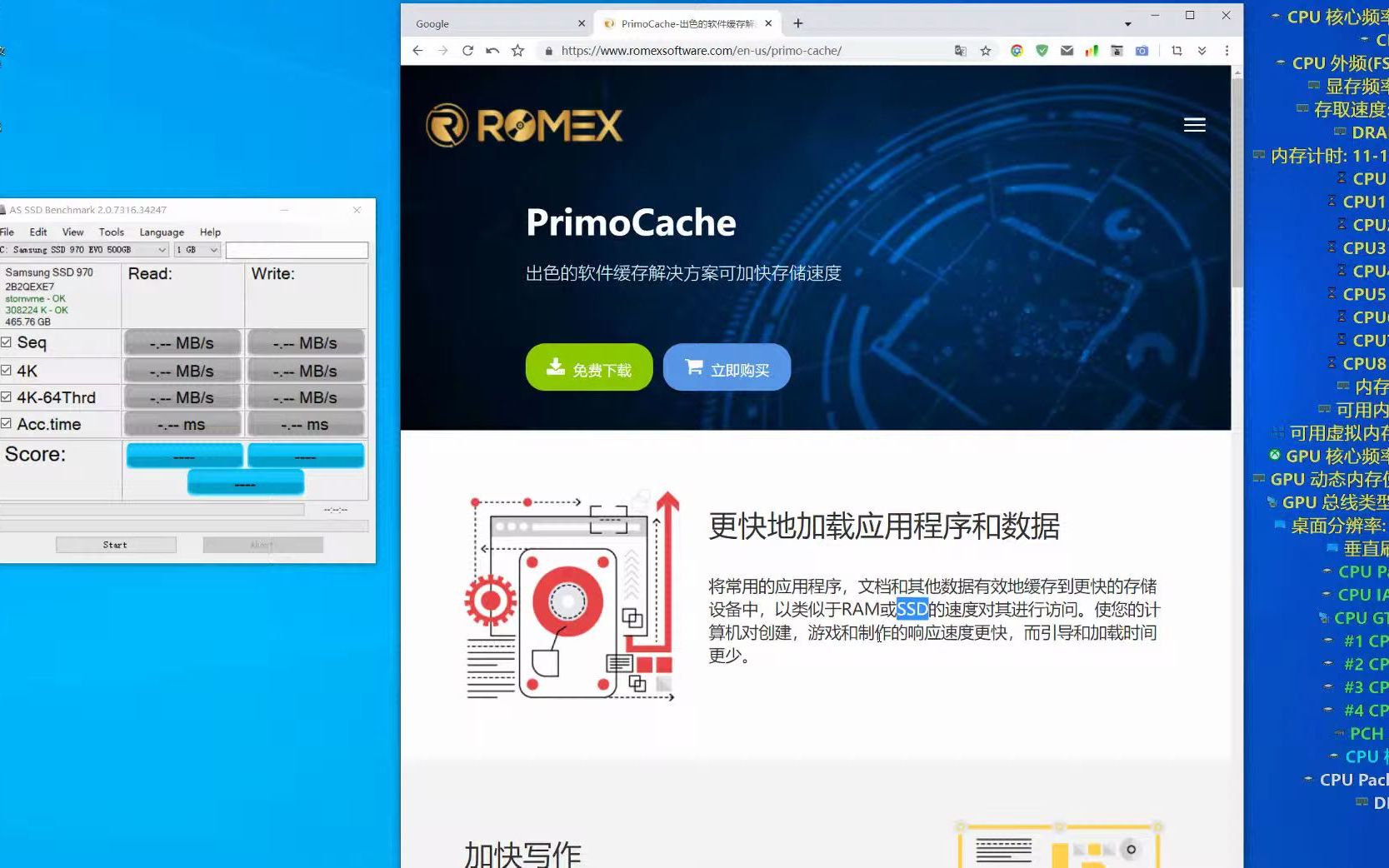Click the AdGuard shield extension icon
This screenshot has height=868, width=1389.
tap(1042, 51)
